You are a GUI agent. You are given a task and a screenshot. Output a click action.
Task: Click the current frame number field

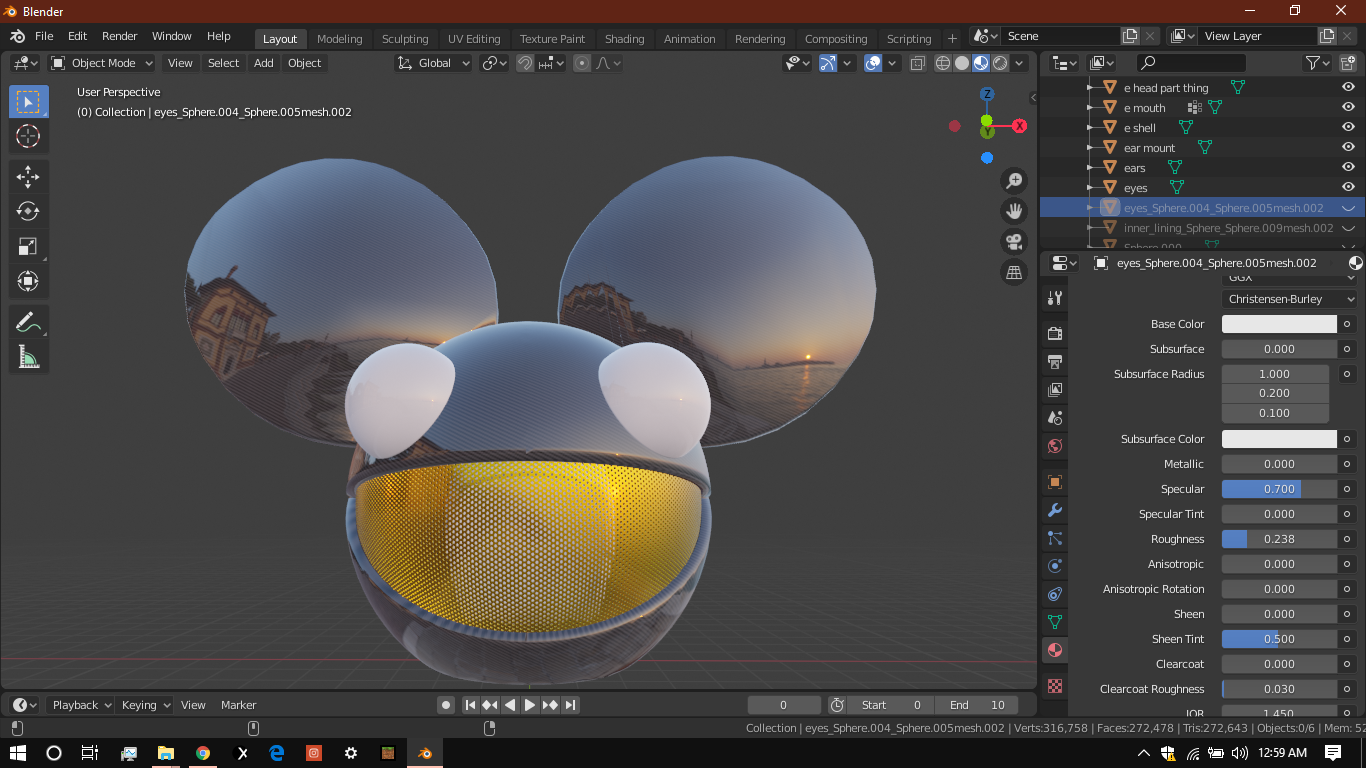[784, 705]
